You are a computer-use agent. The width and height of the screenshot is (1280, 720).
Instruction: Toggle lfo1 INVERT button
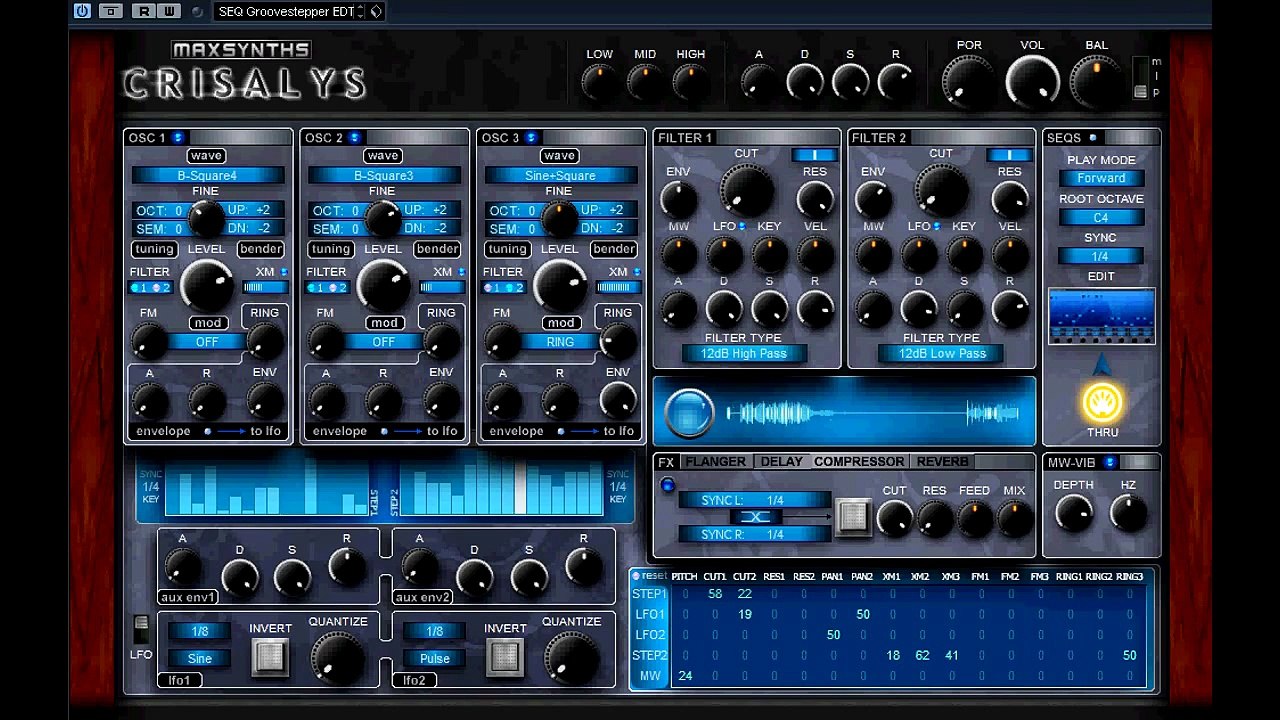coord(270,656)
